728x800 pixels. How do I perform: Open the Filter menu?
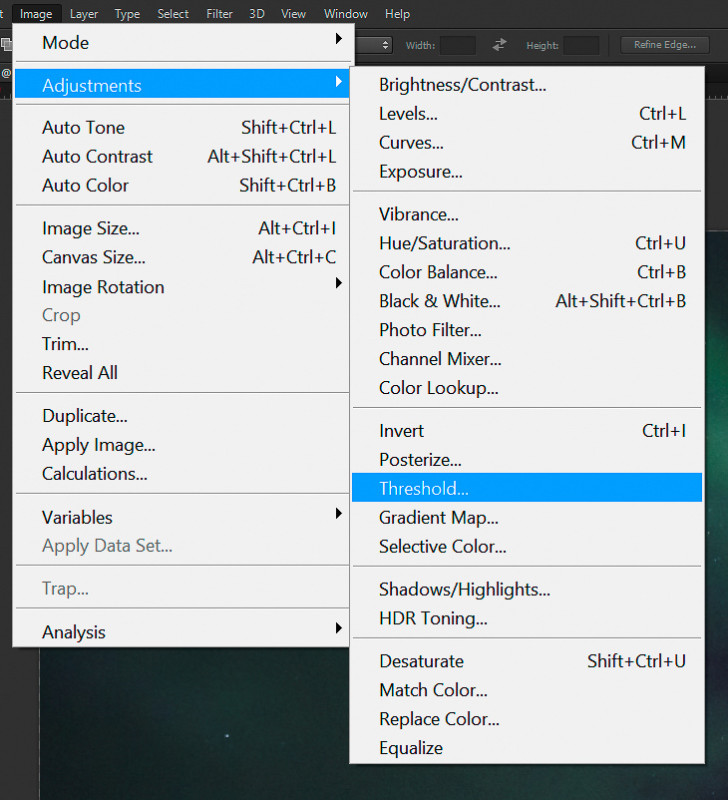pyautogui.click(x=219, y=14)
